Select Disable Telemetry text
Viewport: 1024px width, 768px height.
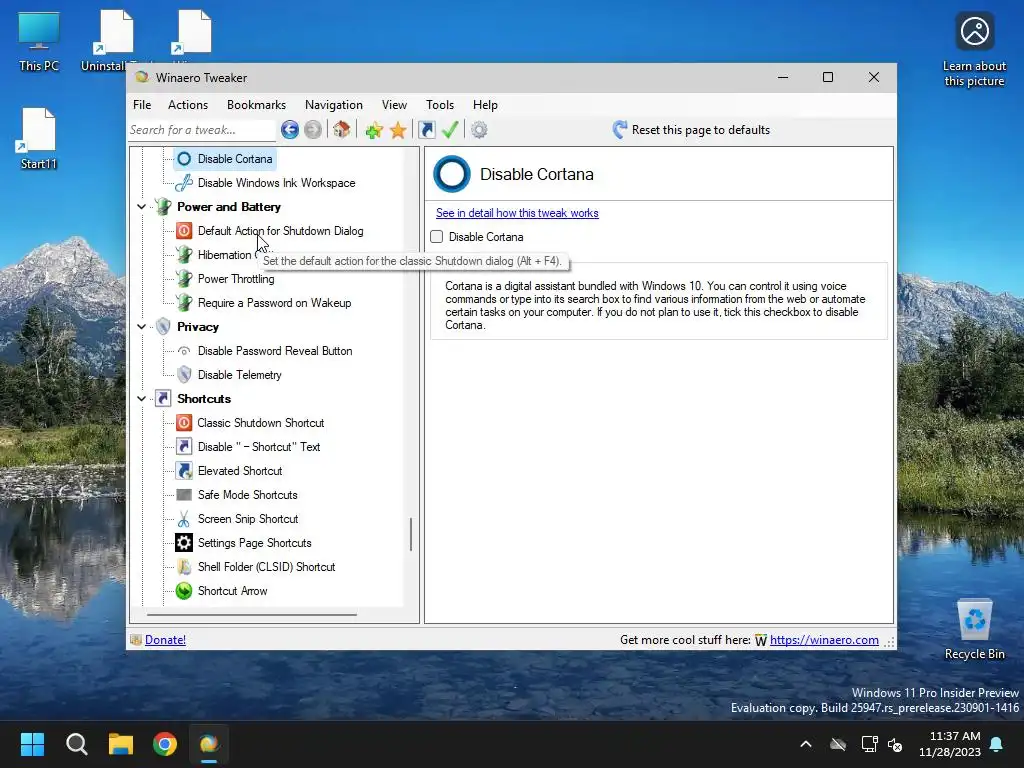pos(240,375)
